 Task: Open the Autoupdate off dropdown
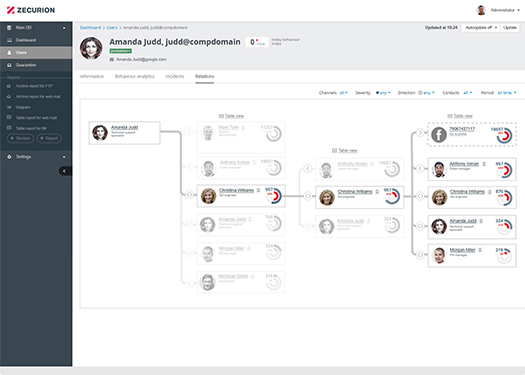click(481, 27)
